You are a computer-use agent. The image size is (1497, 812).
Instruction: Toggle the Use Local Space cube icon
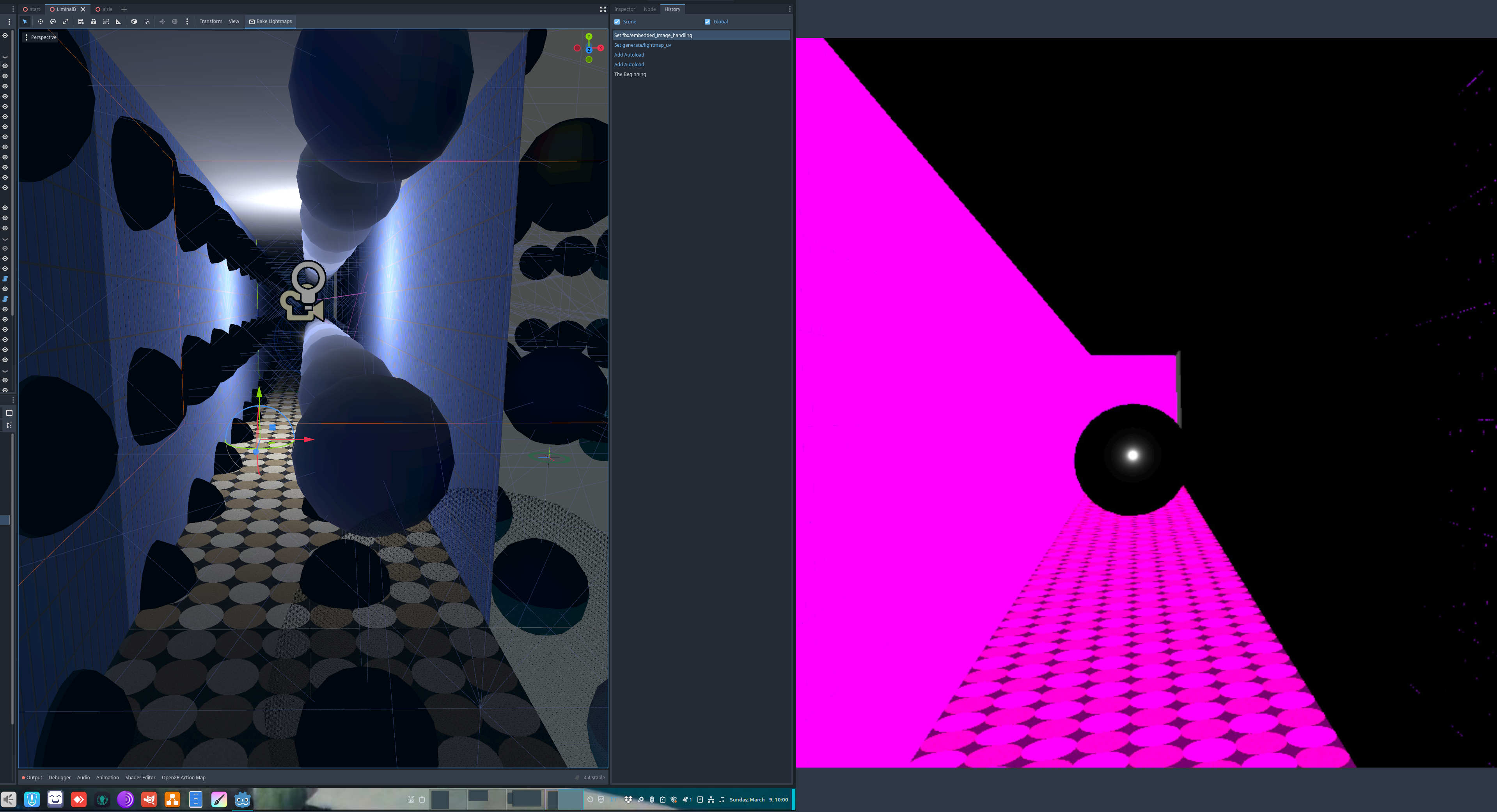[x=134, y=21]
